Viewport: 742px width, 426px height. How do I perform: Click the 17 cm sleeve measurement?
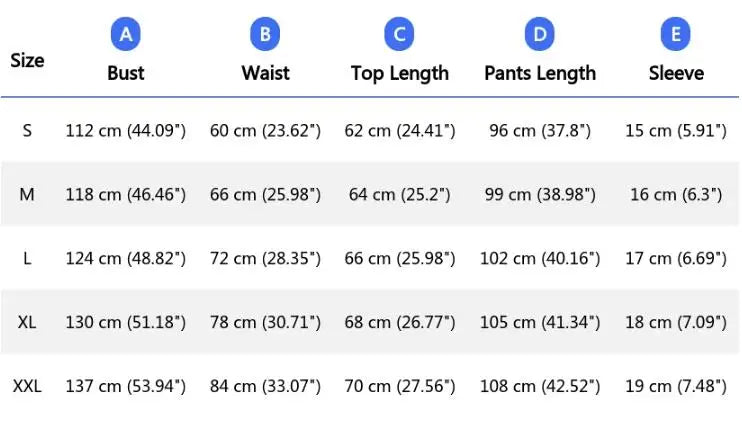pyautogui.click(x=676, y=258)
